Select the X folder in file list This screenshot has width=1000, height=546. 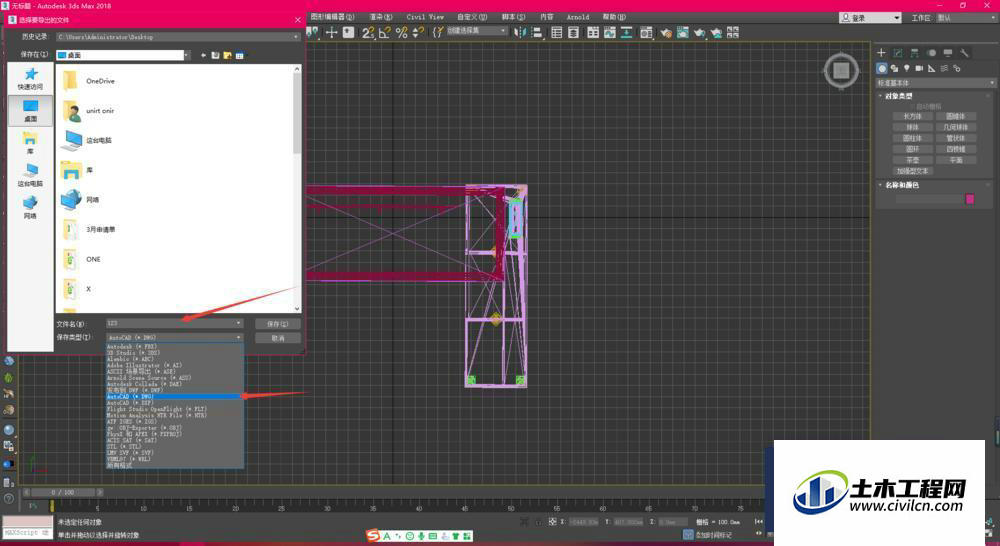tap(77, 289)
